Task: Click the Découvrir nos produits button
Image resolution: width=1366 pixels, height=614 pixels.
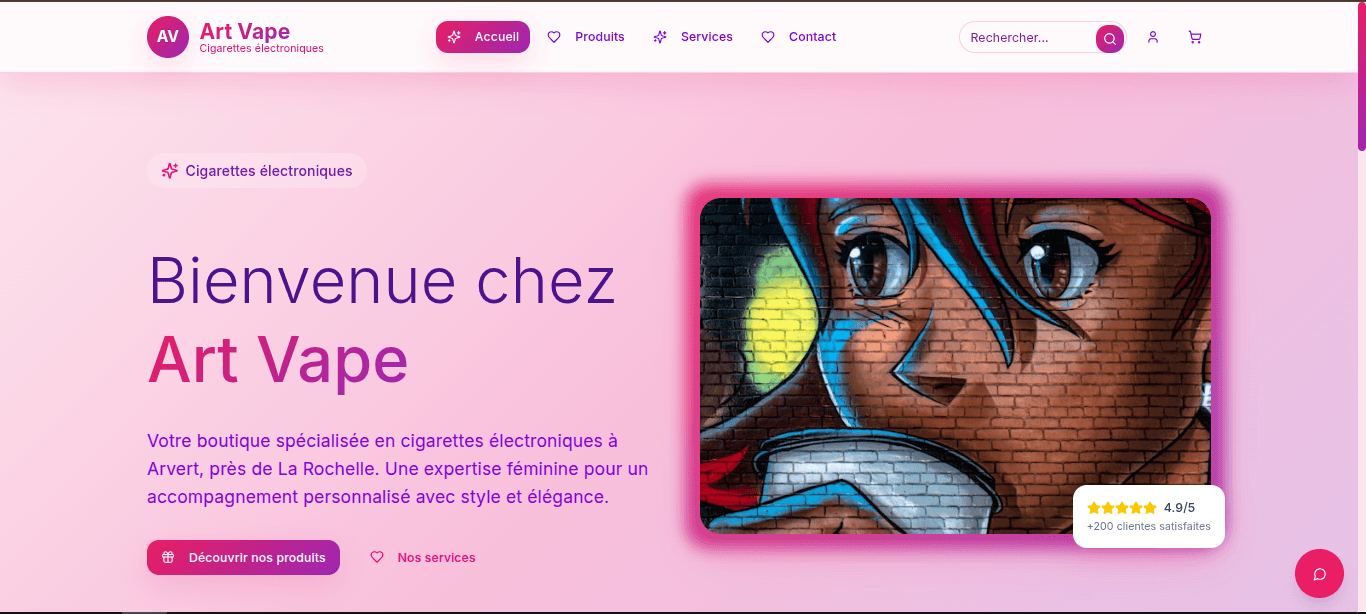Action: (x=243, y=558)
